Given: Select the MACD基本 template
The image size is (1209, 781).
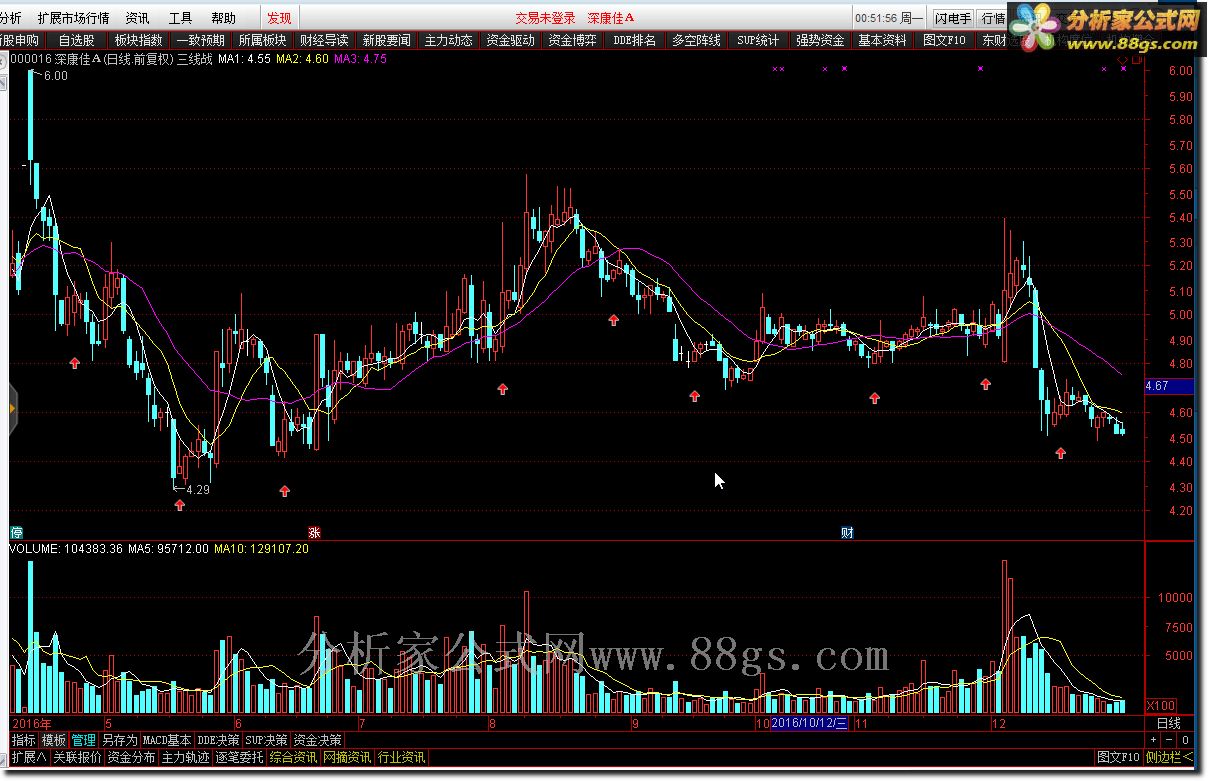Looking at the screenshot, I should [x=166, y=741].
